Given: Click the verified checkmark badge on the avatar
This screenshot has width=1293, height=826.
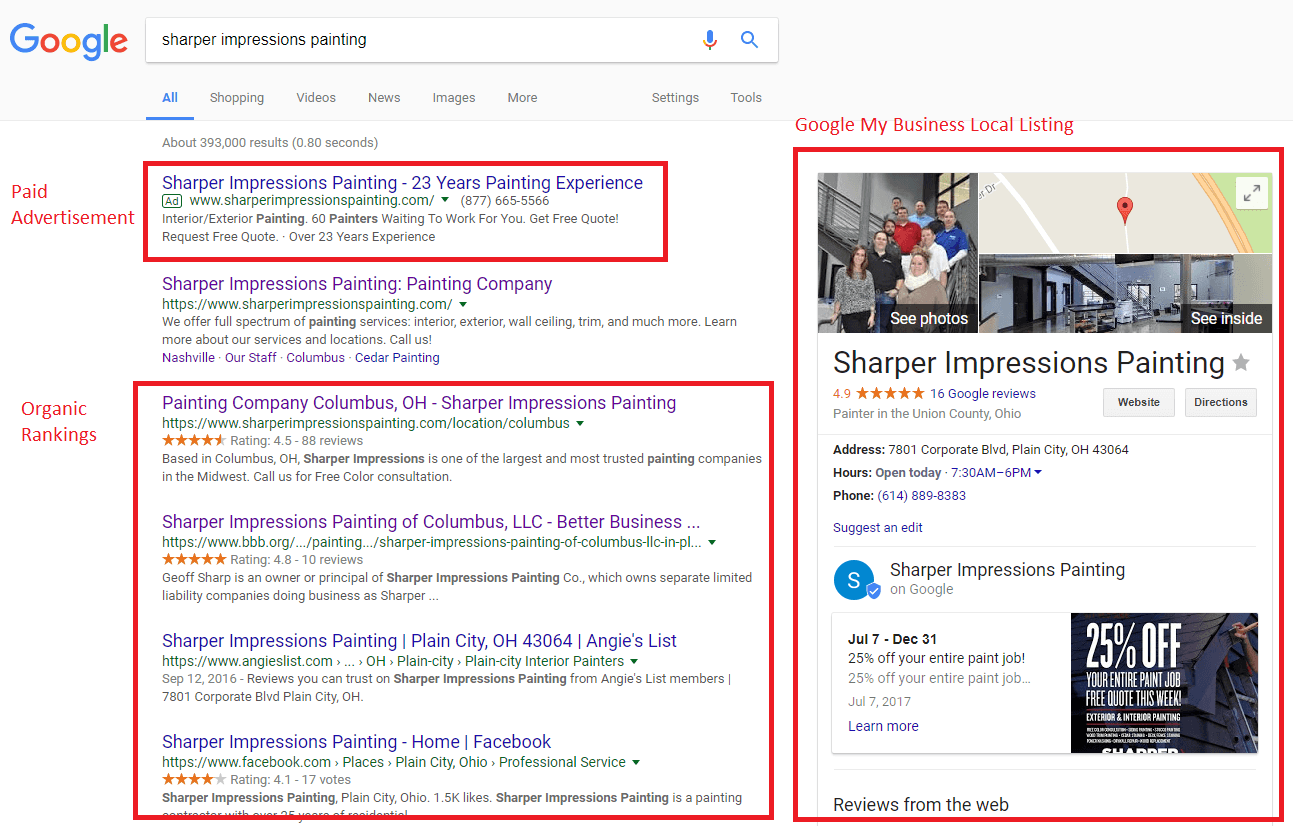Looking at the screenshot, I should click(873, 591).
